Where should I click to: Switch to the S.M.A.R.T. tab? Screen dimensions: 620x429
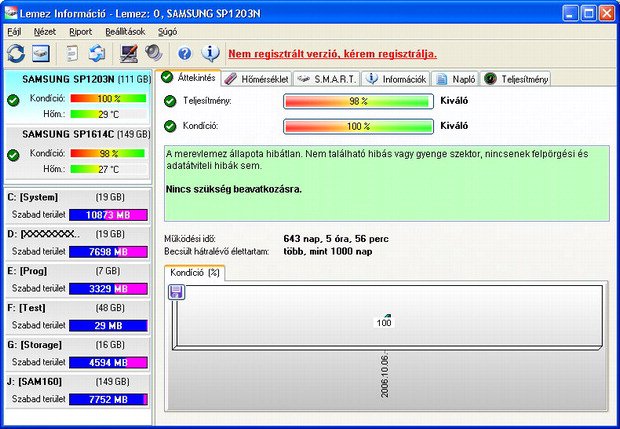click(326, 79)
